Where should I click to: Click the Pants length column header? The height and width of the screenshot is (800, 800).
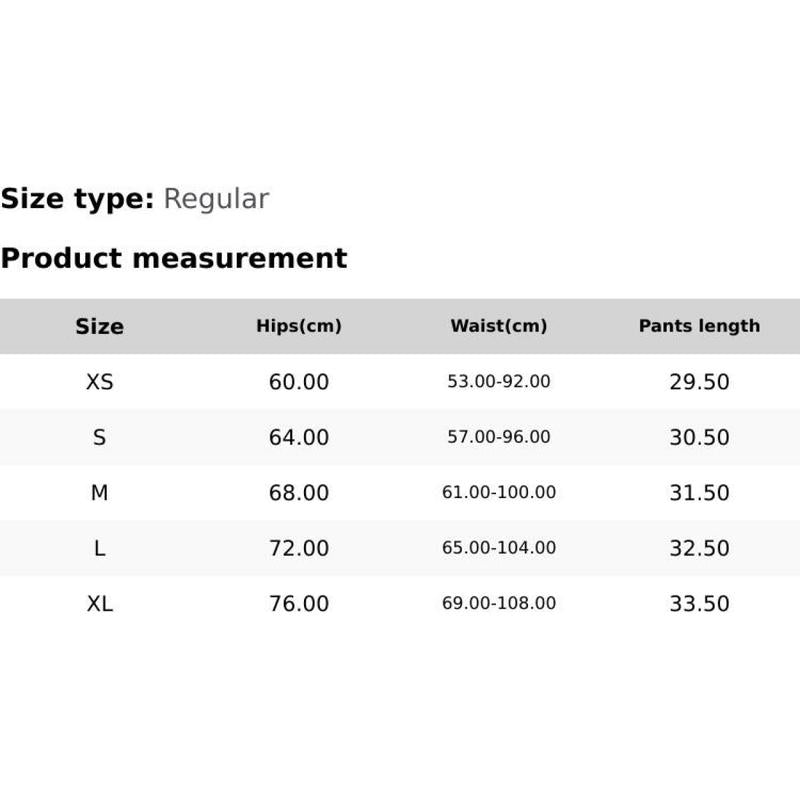(699, 326)
